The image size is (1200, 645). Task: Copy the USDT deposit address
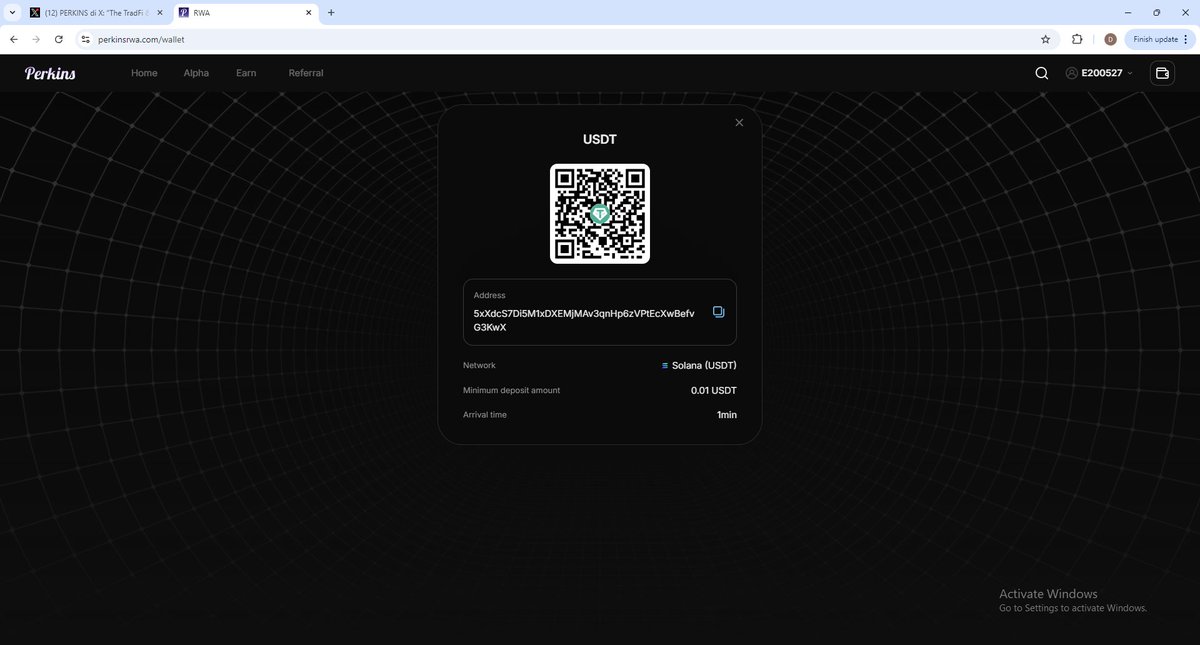coord(718,312)
